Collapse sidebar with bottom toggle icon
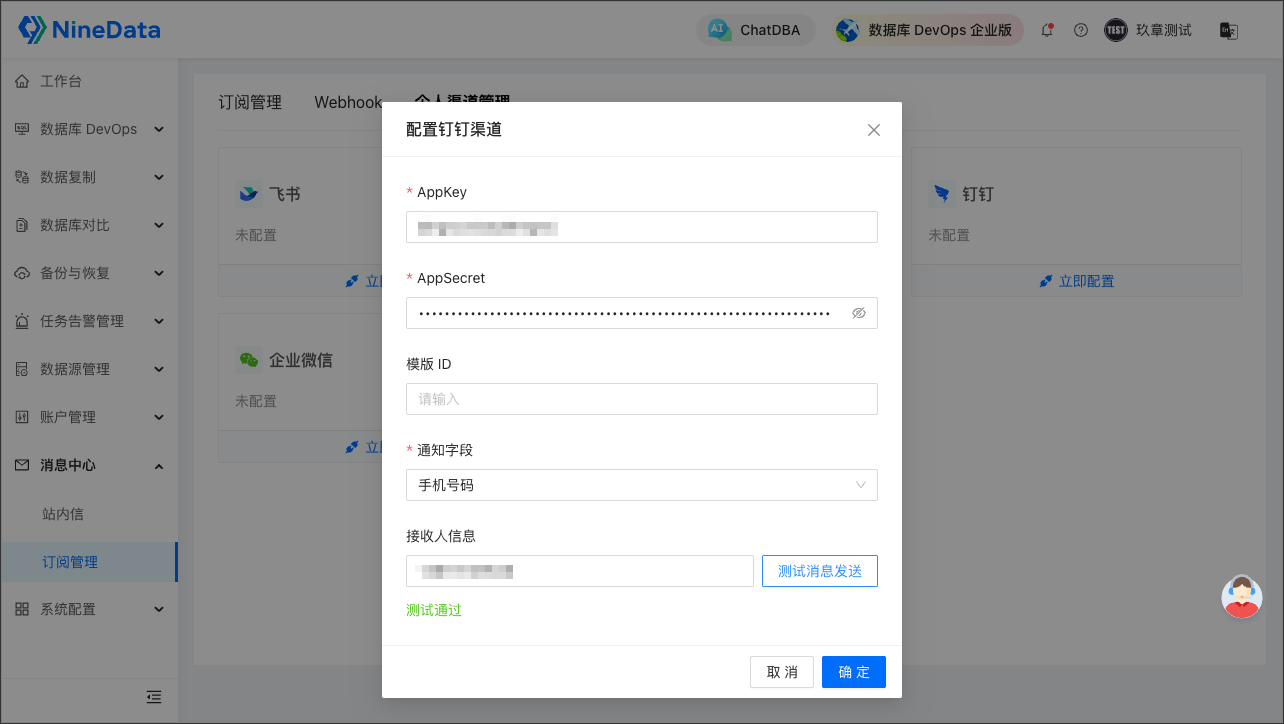Screen dimensions: 1284x724 pyautogui.click(x=154, y=697)
